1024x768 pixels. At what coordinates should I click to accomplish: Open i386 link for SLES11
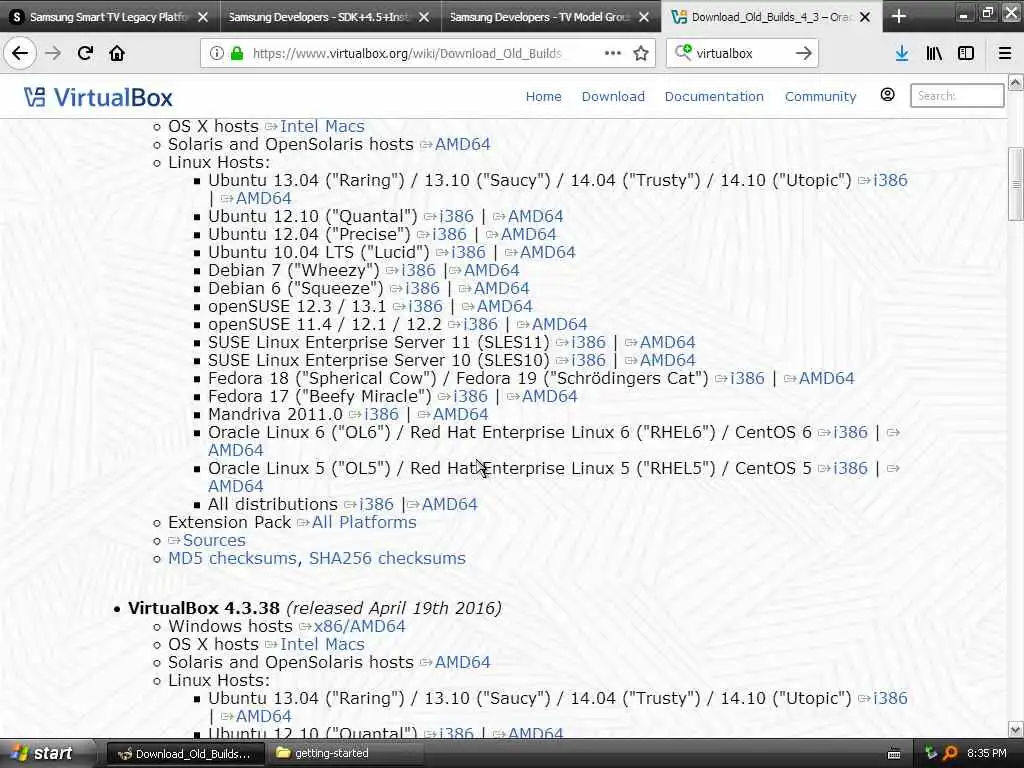click(588, 342)
